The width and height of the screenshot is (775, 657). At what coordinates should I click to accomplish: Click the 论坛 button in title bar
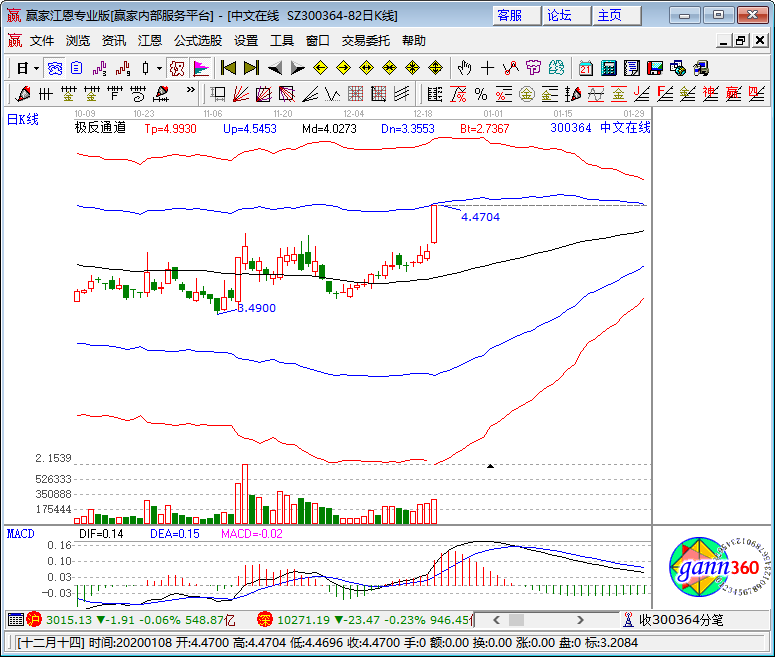tap(566, 15)
